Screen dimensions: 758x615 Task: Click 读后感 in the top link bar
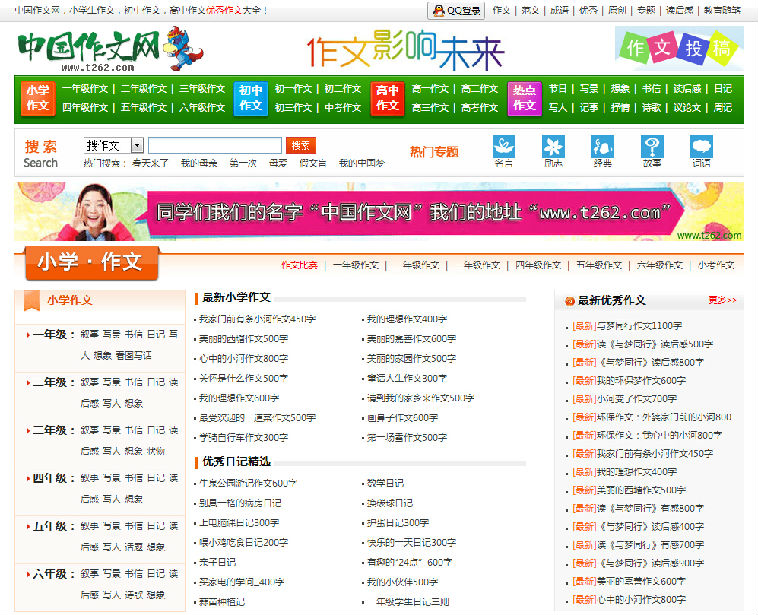[679, 10]
